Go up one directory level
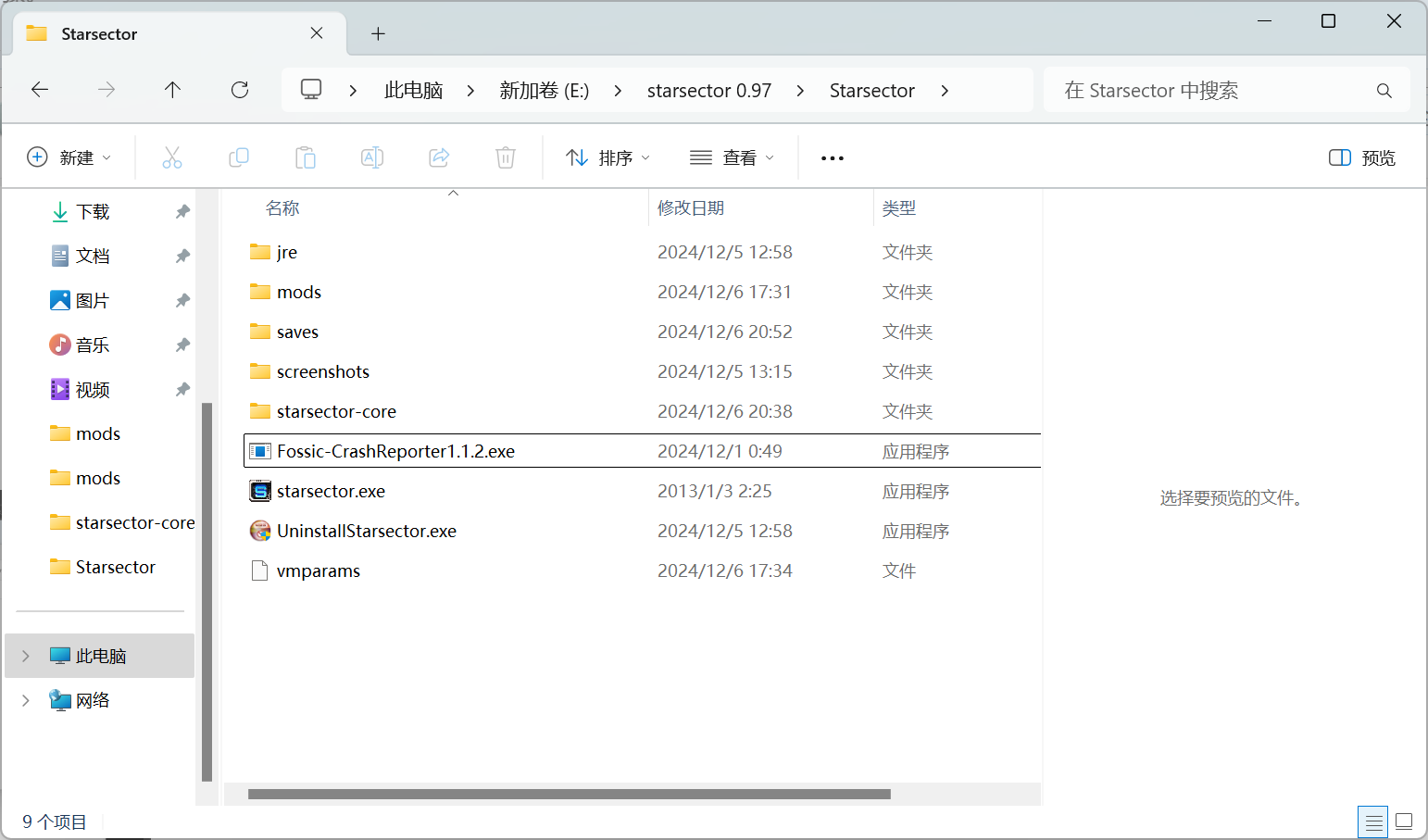This screenshot has height=840, width=1428. tap(172, 90)
